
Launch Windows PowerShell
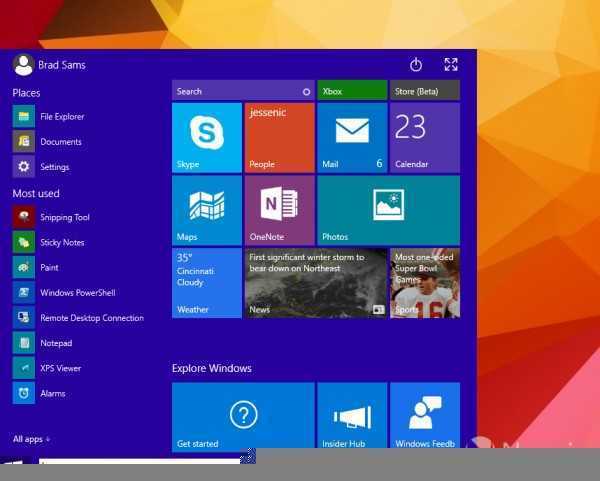[64, 293]
